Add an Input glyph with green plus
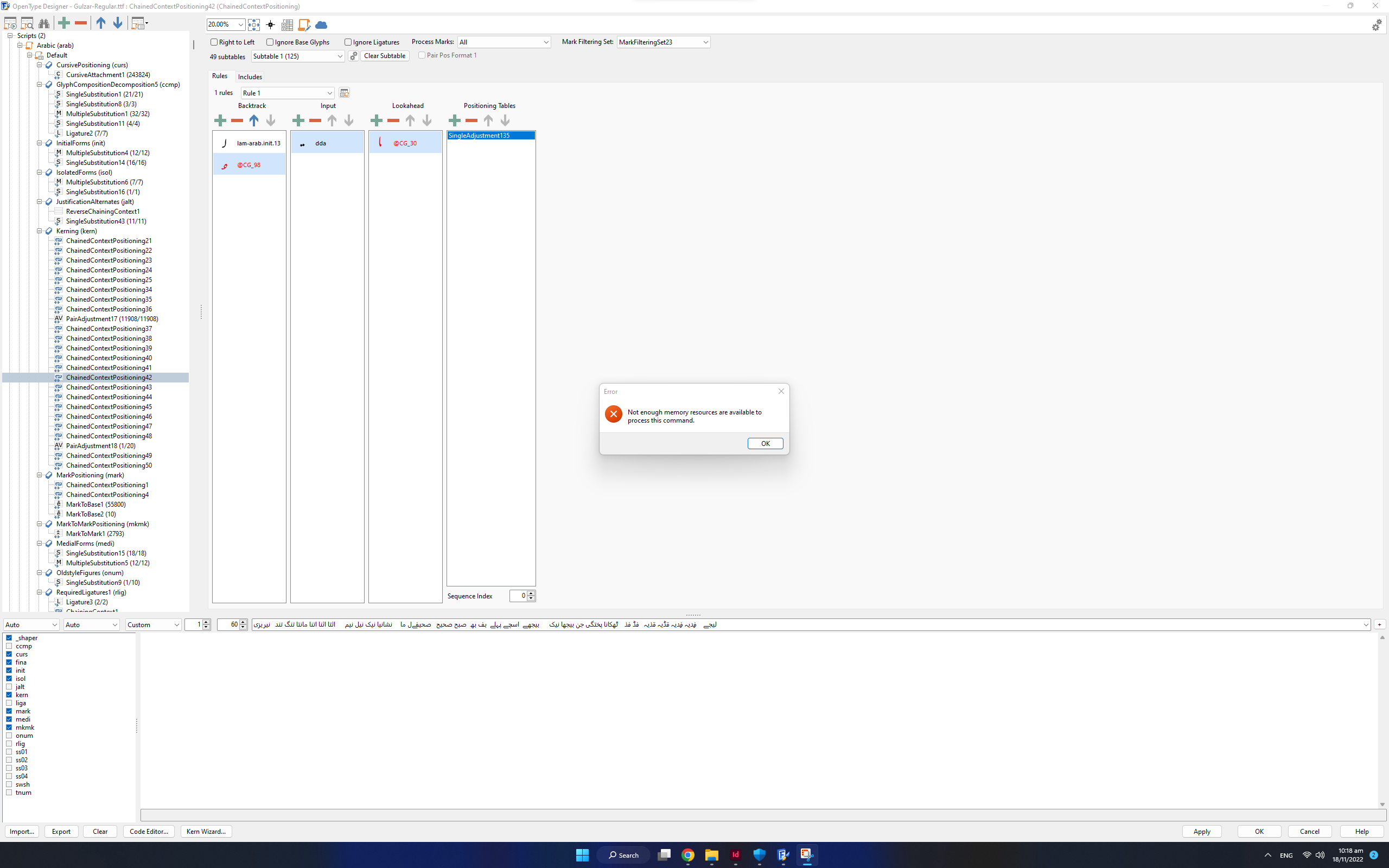 point(298,120)
